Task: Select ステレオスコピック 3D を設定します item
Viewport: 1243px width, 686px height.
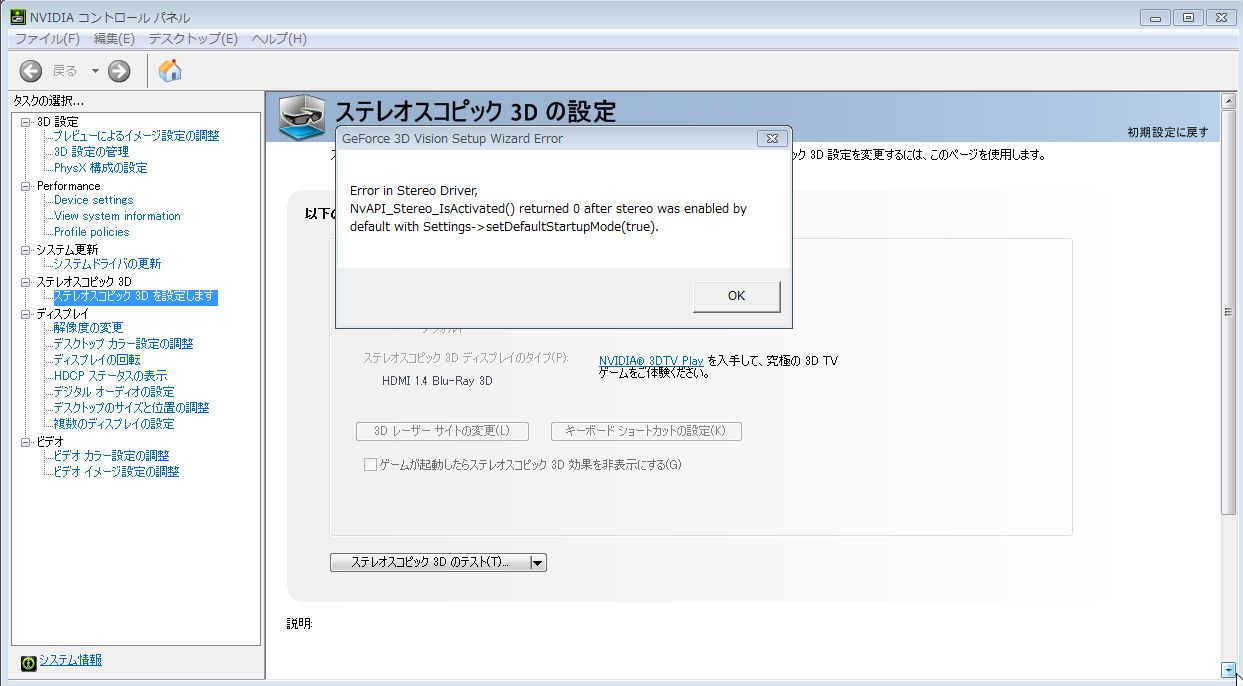Action: pyautogui.click(x=135, y=297)
